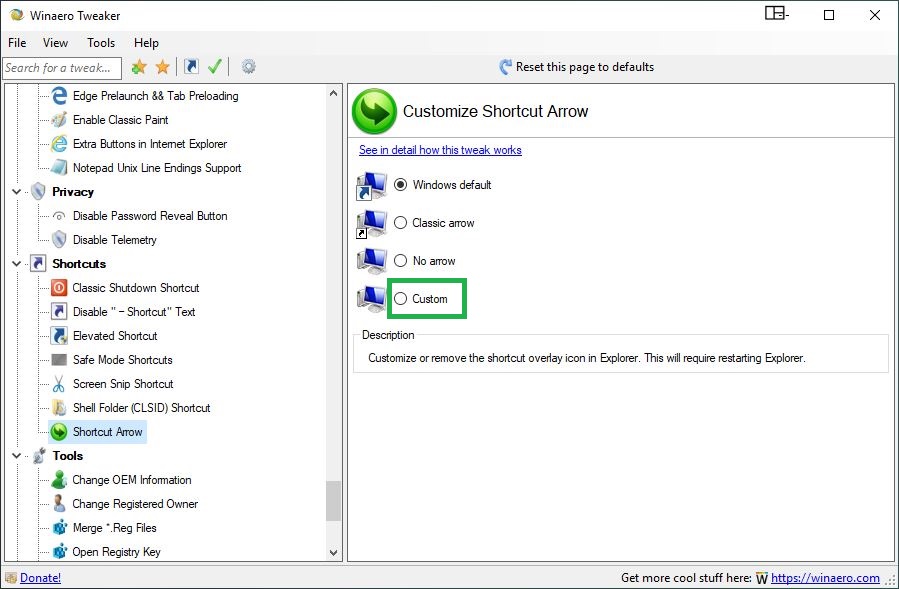The image size is (899, 589).
Task: Click the tree vertical scrollbar thumb
Action: point(334,501)
